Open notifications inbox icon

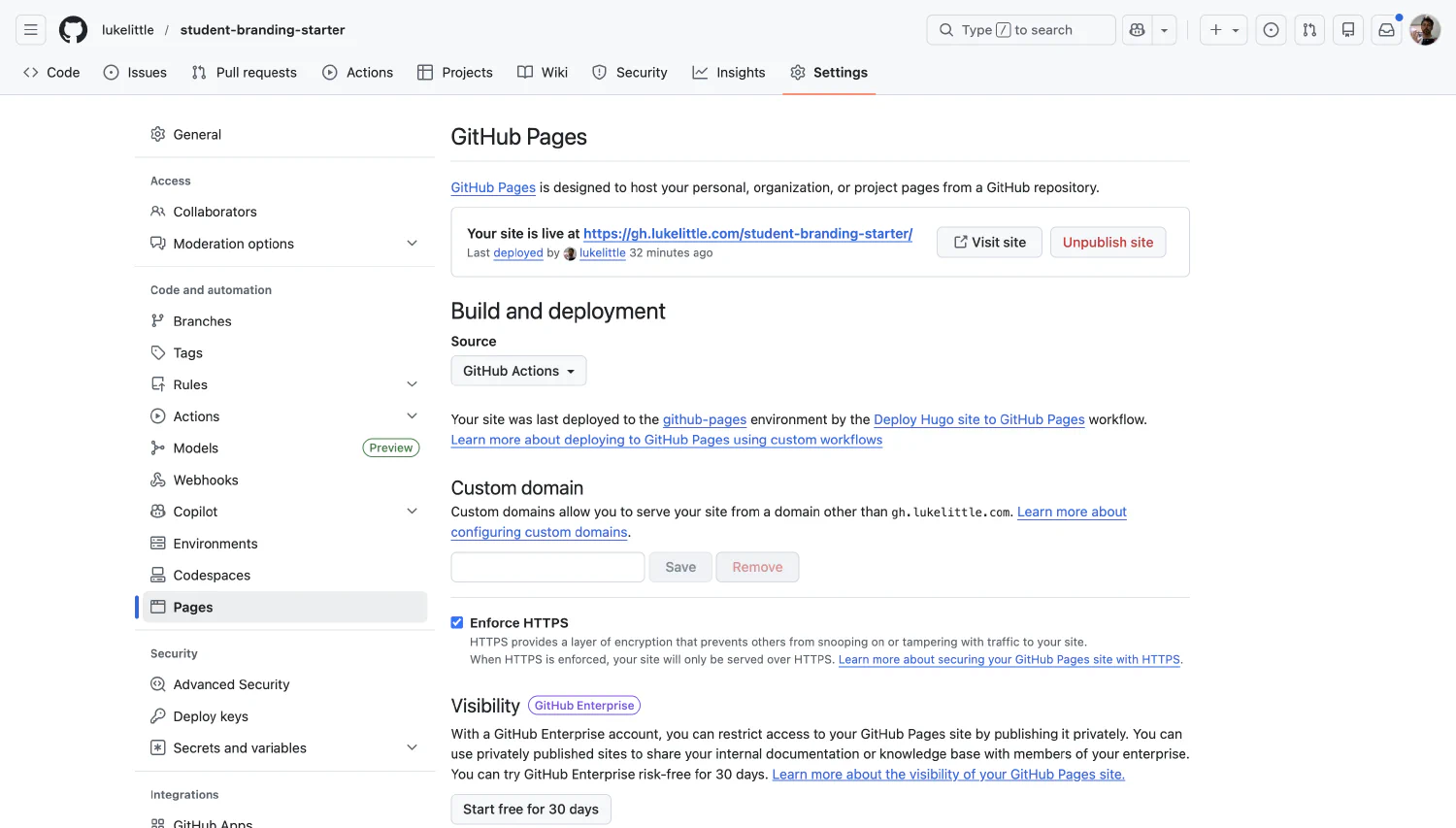point(1387,30)
